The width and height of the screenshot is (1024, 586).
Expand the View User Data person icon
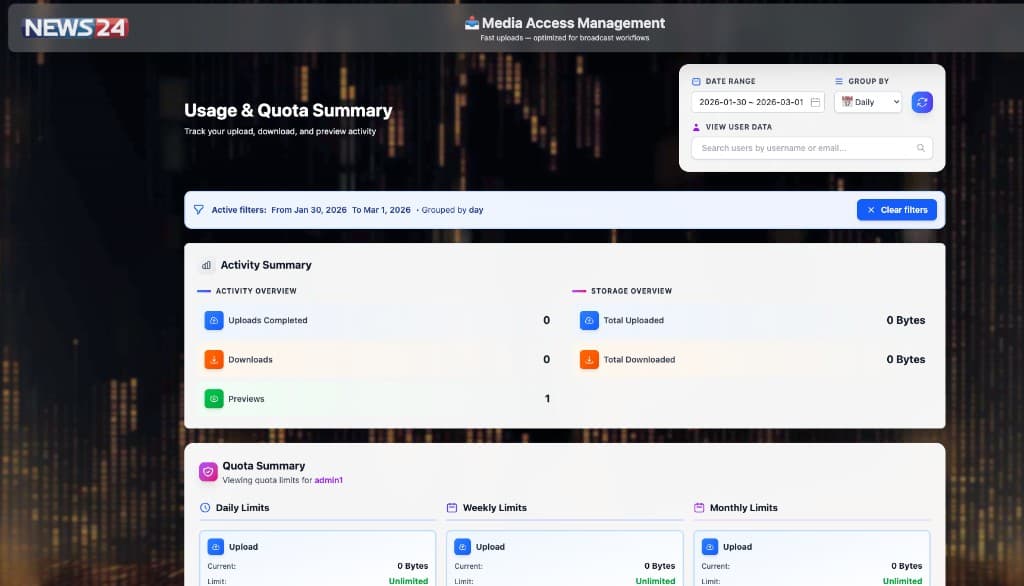pyautogui.click(x=696, y=127)
